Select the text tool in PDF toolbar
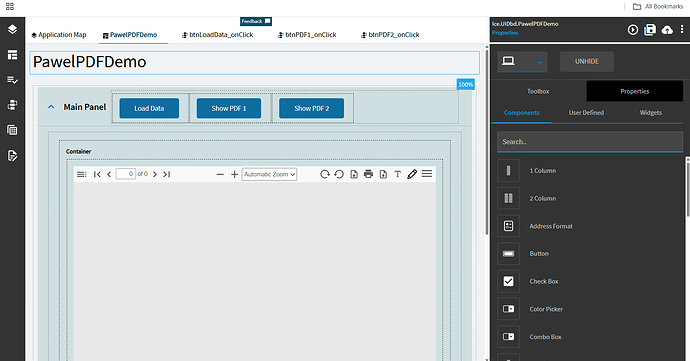690x361 pixels. [397, 174]
